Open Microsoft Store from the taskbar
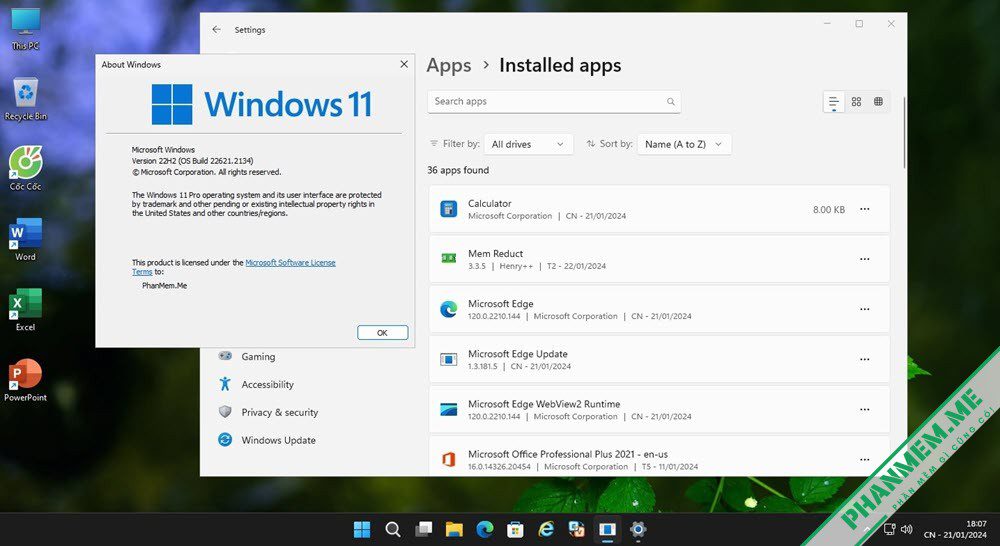 (x=515, y=529)
